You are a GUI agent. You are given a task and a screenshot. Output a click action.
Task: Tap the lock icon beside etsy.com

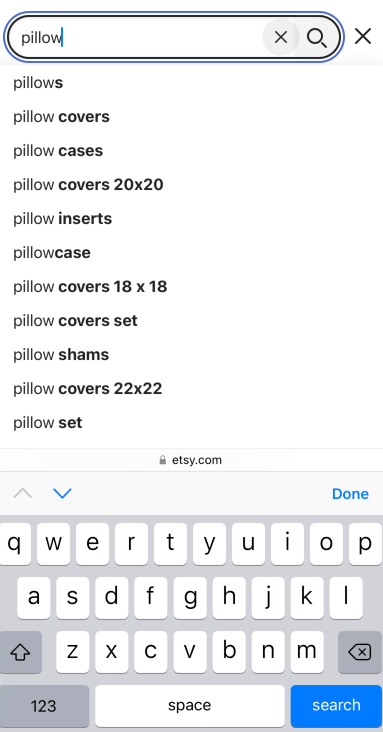[x=163, y=460]
